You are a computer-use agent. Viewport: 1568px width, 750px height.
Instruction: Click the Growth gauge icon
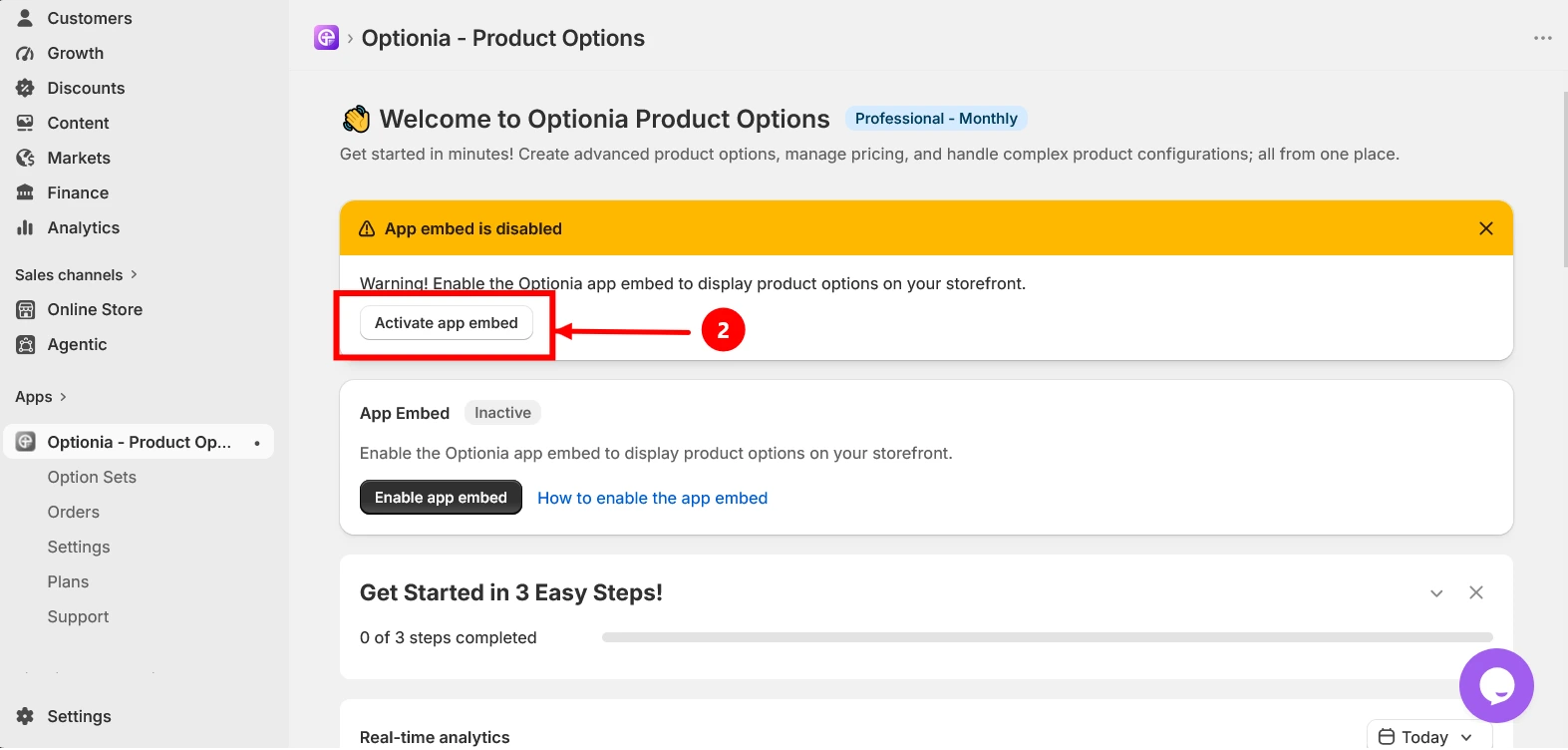click(25, 53)
